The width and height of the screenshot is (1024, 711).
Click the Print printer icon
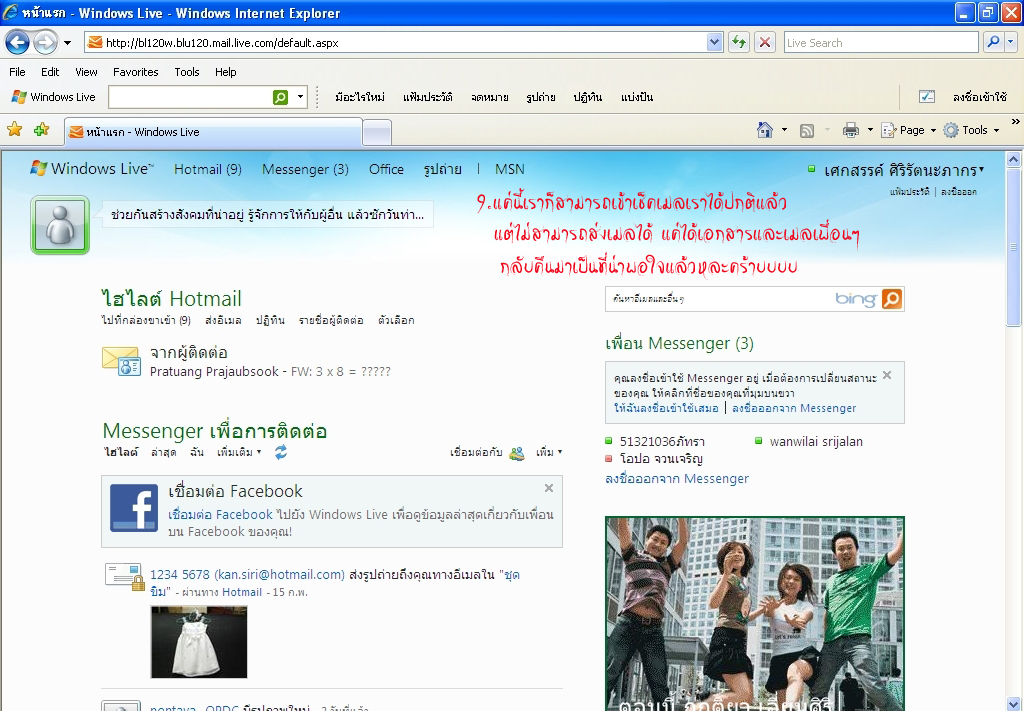[851, 130]
